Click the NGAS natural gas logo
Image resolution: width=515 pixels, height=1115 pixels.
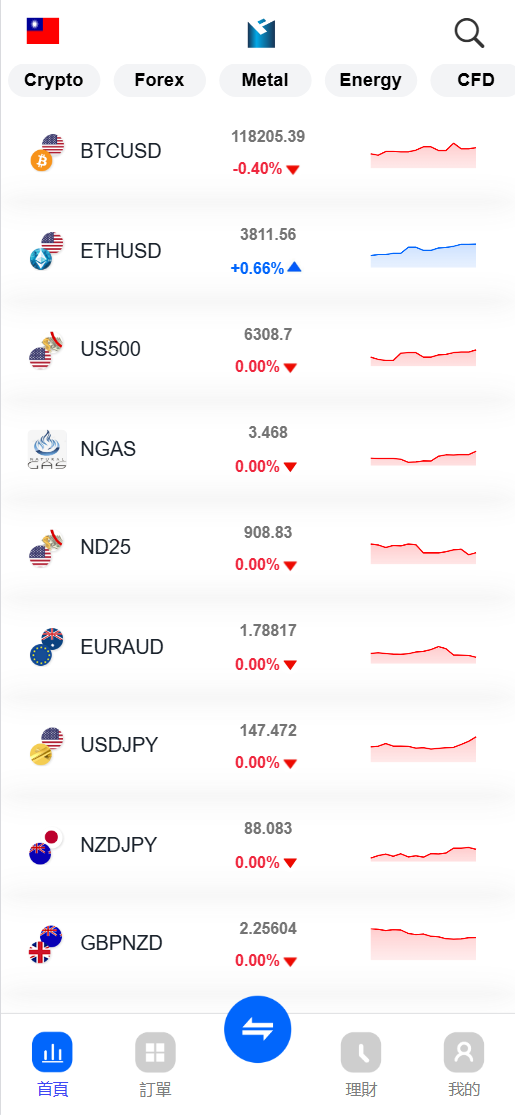(x=48, y=449)
